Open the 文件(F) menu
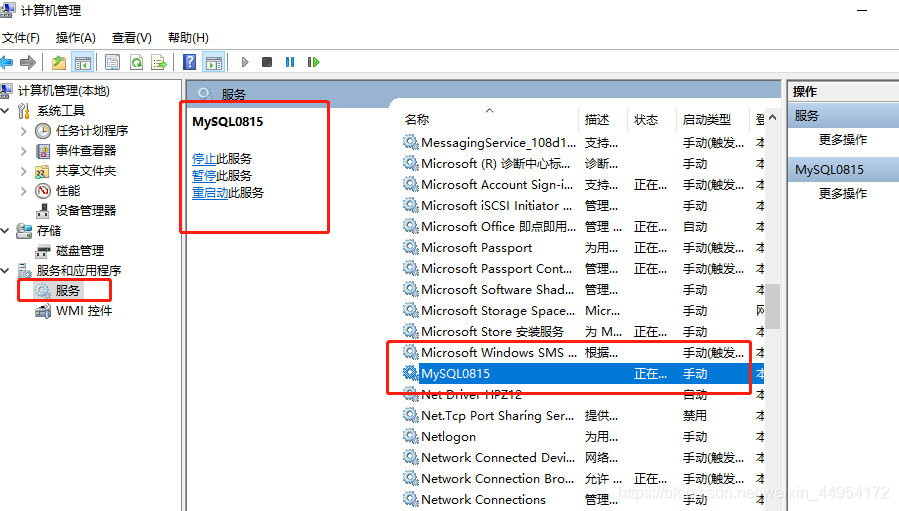The width and height of the screenshot is (899, 511). pos(21,38)
